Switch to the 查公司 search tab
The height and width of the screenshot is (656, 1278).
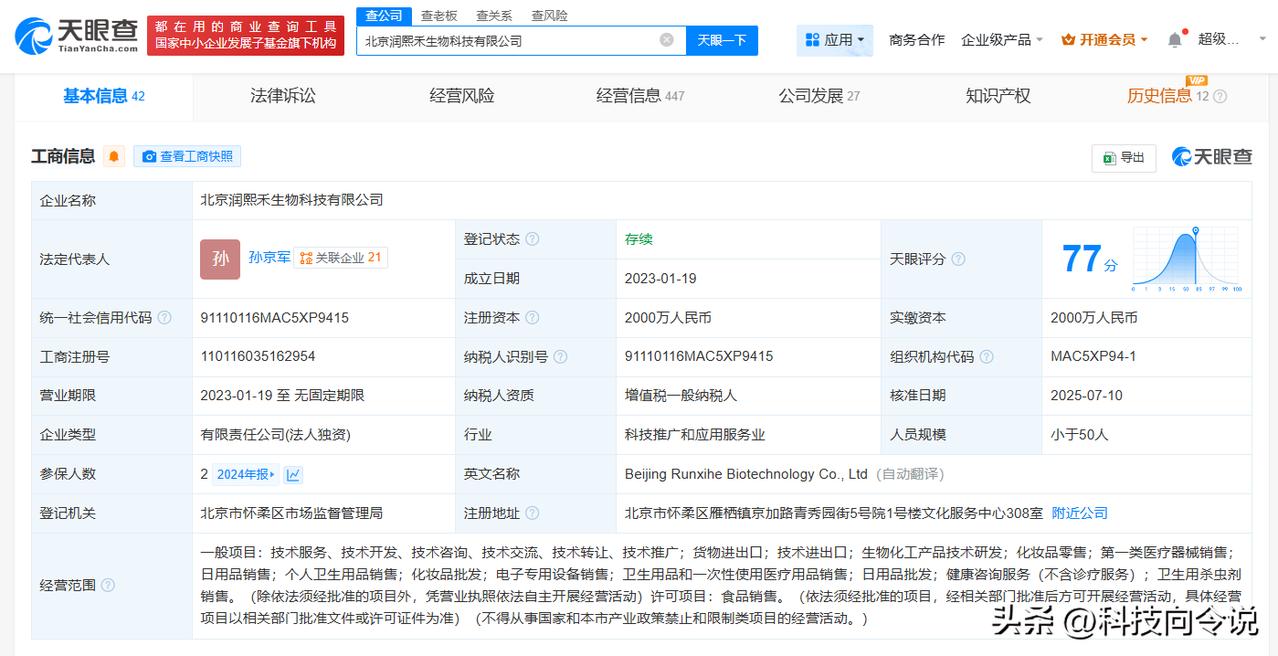click(x=384, y=15)
